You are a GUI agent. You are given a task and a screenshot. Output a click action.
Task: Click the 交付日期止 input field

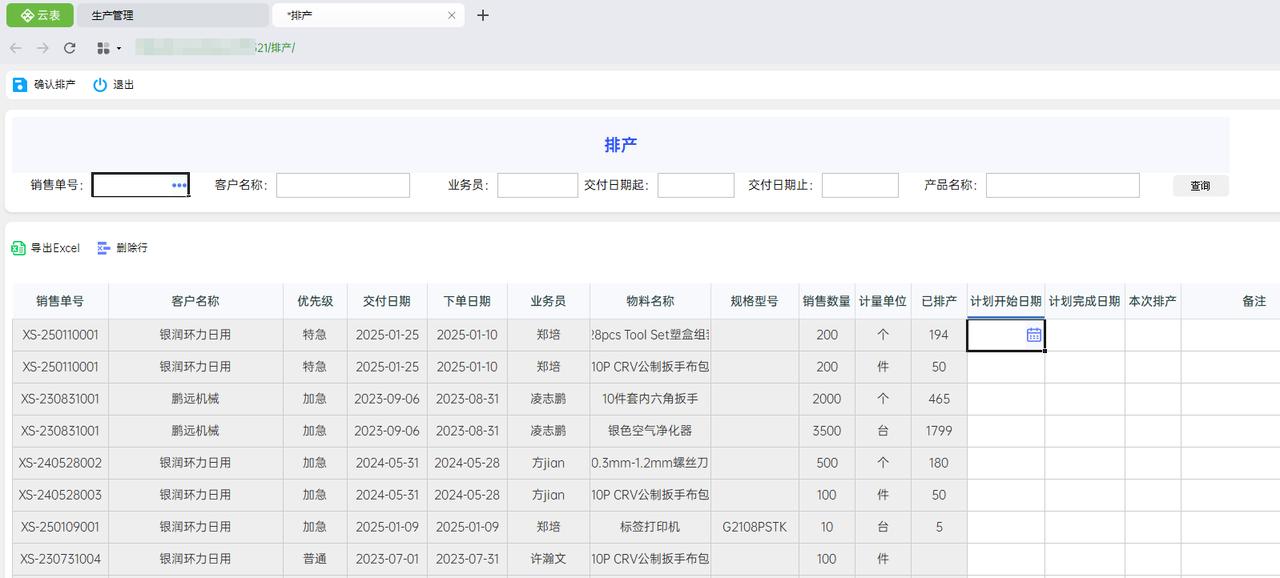pos(860,185)
